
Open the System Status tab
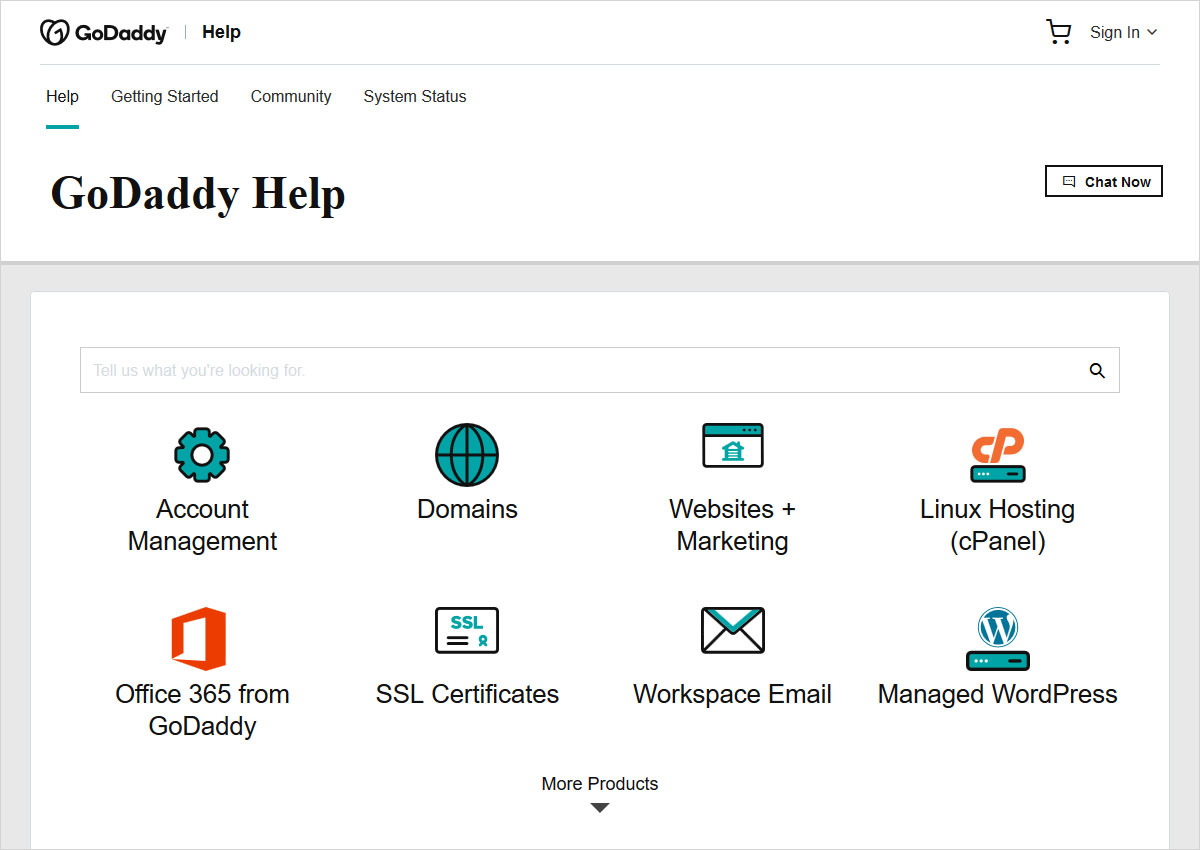point(415,96)
